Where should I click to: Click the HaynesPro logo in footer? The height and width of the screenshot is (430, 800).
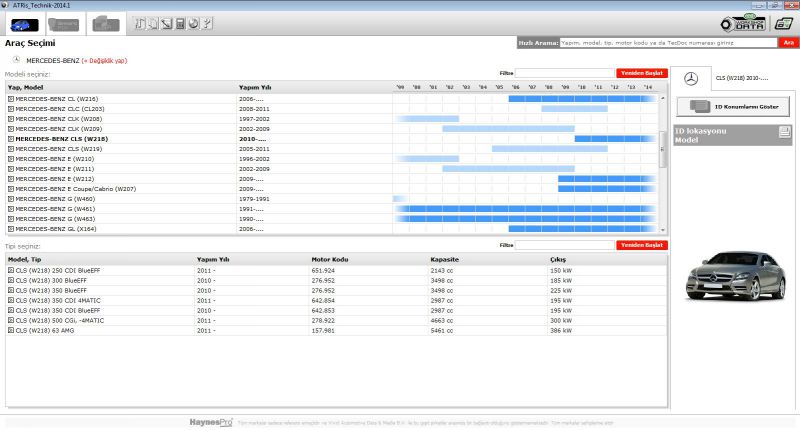click(211, 422)
